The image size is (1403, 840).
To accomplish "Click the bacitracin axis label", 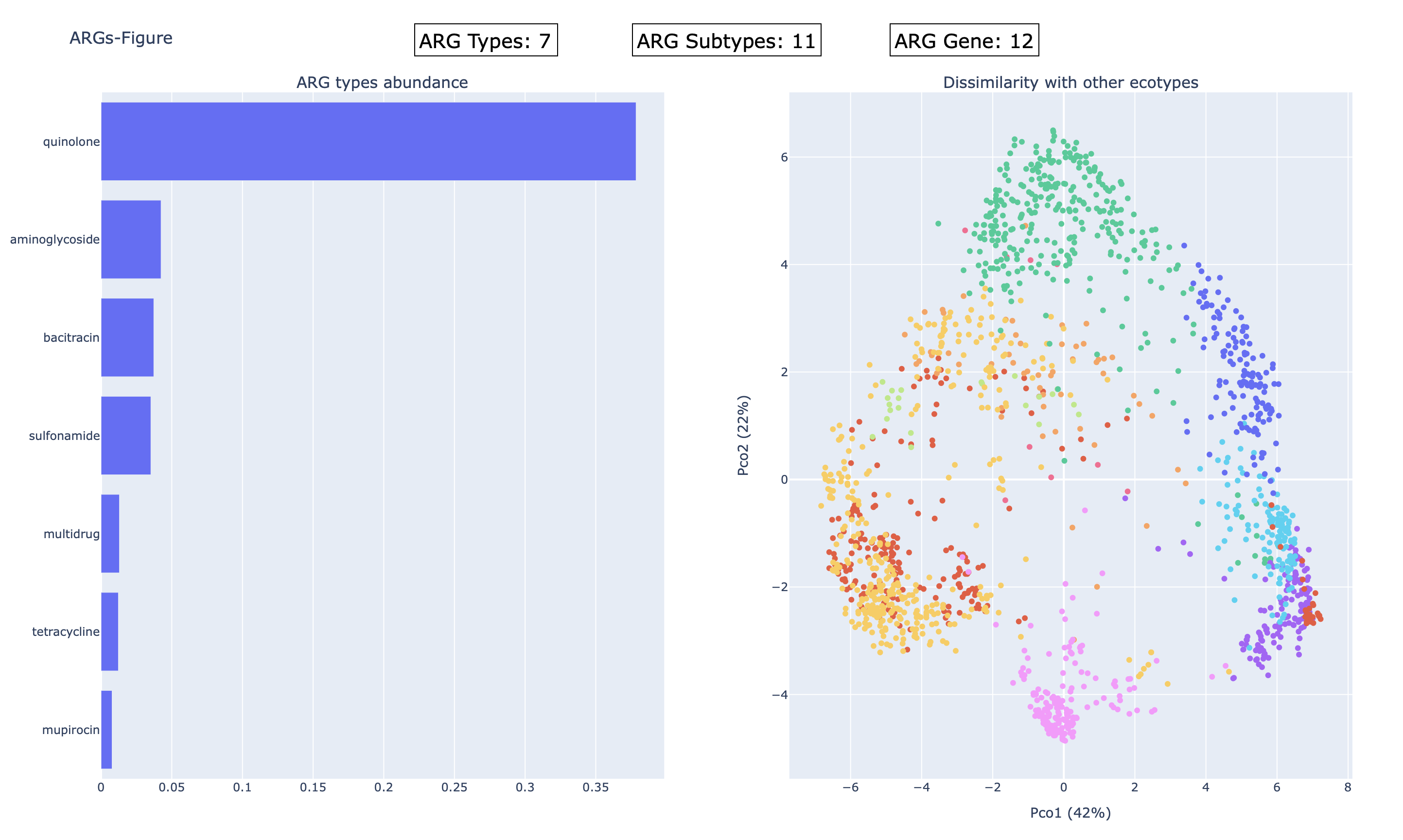I will [71, 337].
